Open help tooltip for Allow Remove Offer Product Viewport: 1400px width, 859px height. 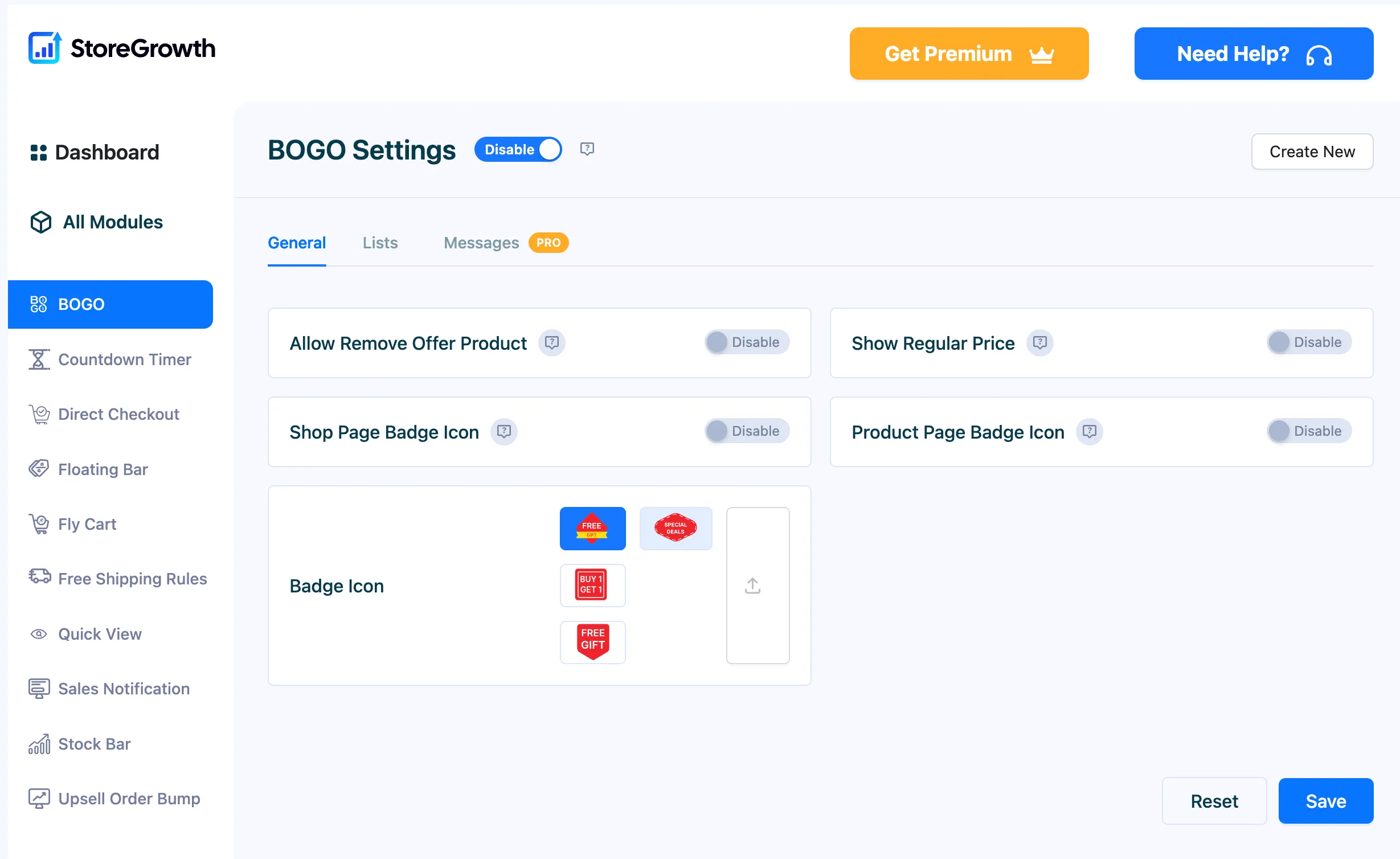tap(551, 343)
